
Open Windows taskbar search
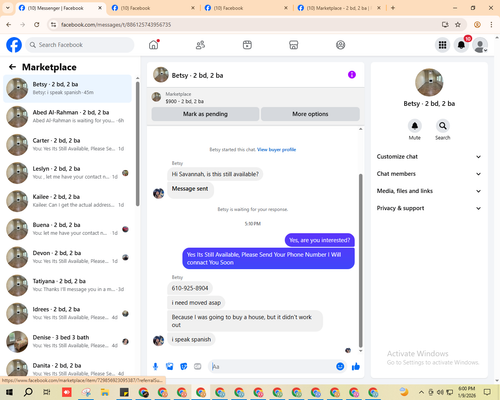pos(28,392)
